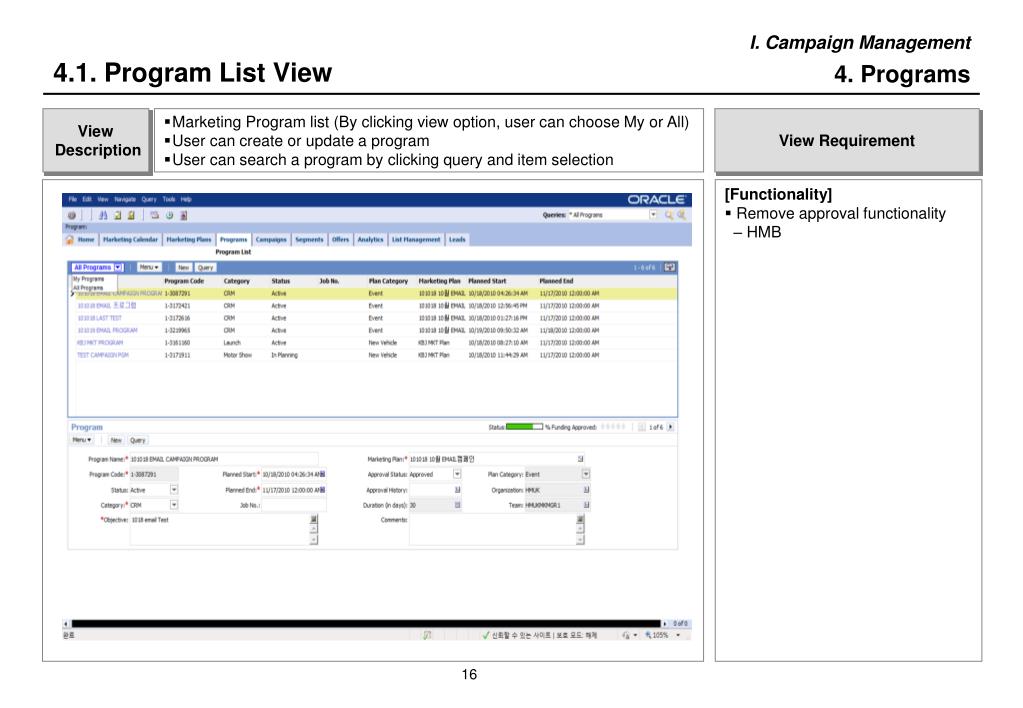Switch to the Campaigns tab
The height and width of the screenshot is (708, 1023).
[x=271, y=240]
